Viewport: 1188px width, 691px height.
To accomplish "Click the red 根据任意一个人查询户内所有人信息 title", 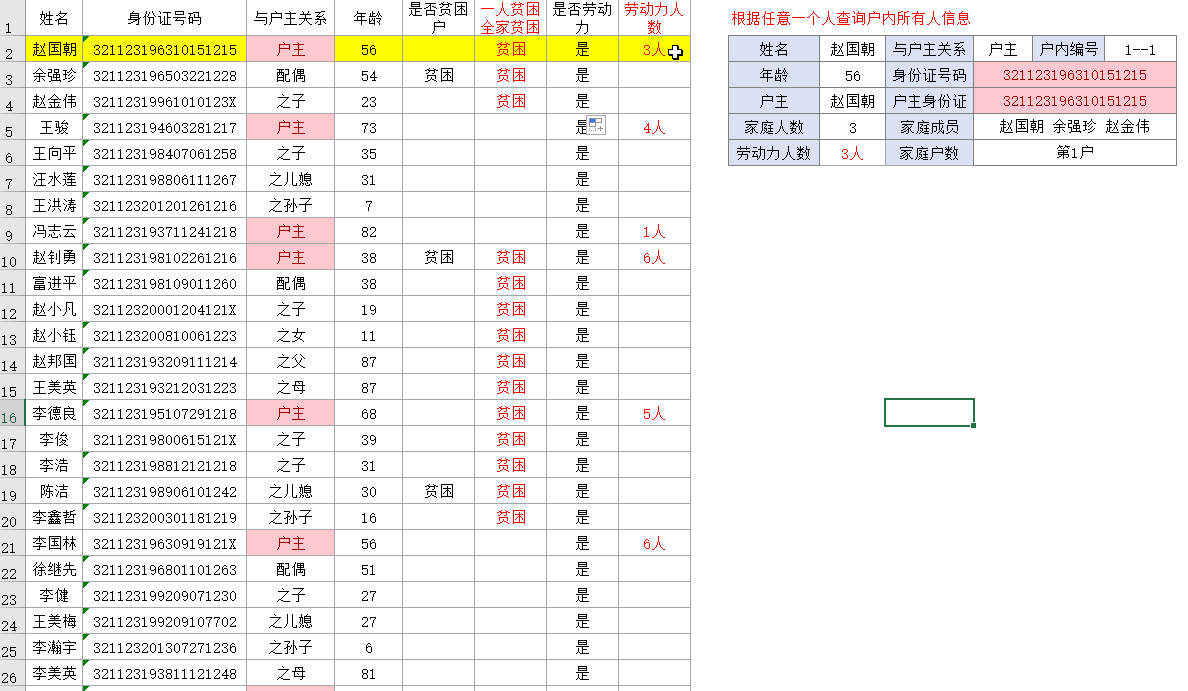I will [852, 18].
